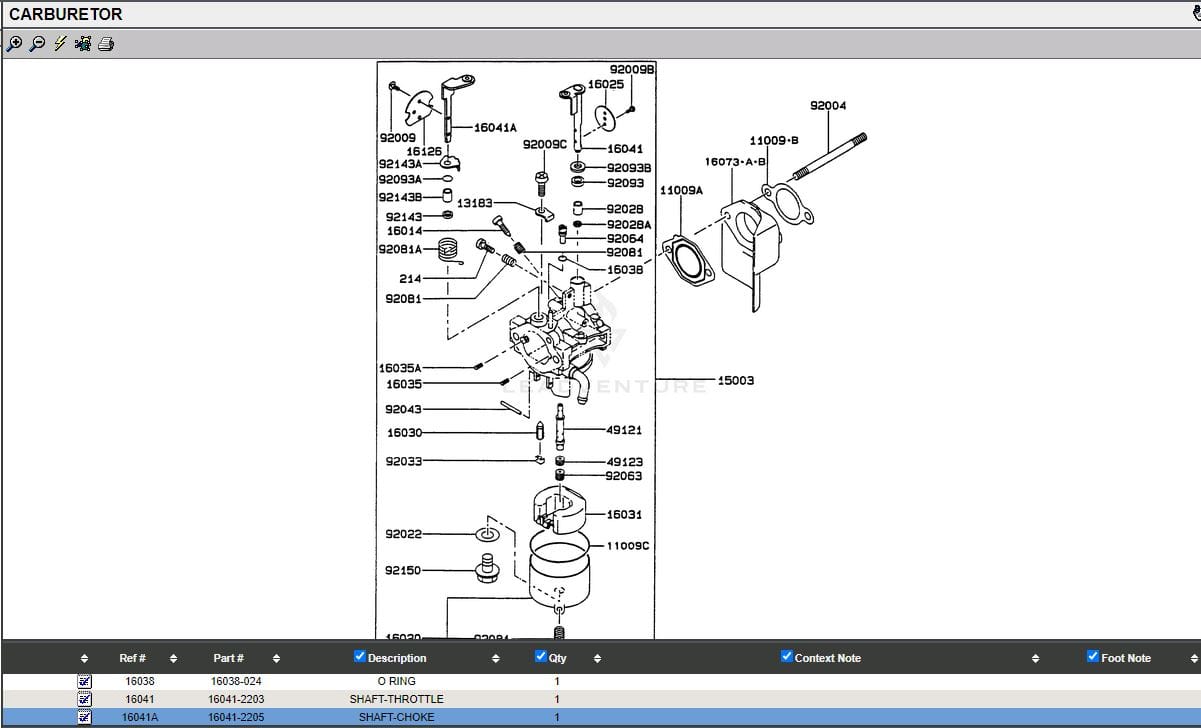The width and height of the screenshot is (1201, 728).
Task: Click the Part # column header
Action: pos(228,658)
